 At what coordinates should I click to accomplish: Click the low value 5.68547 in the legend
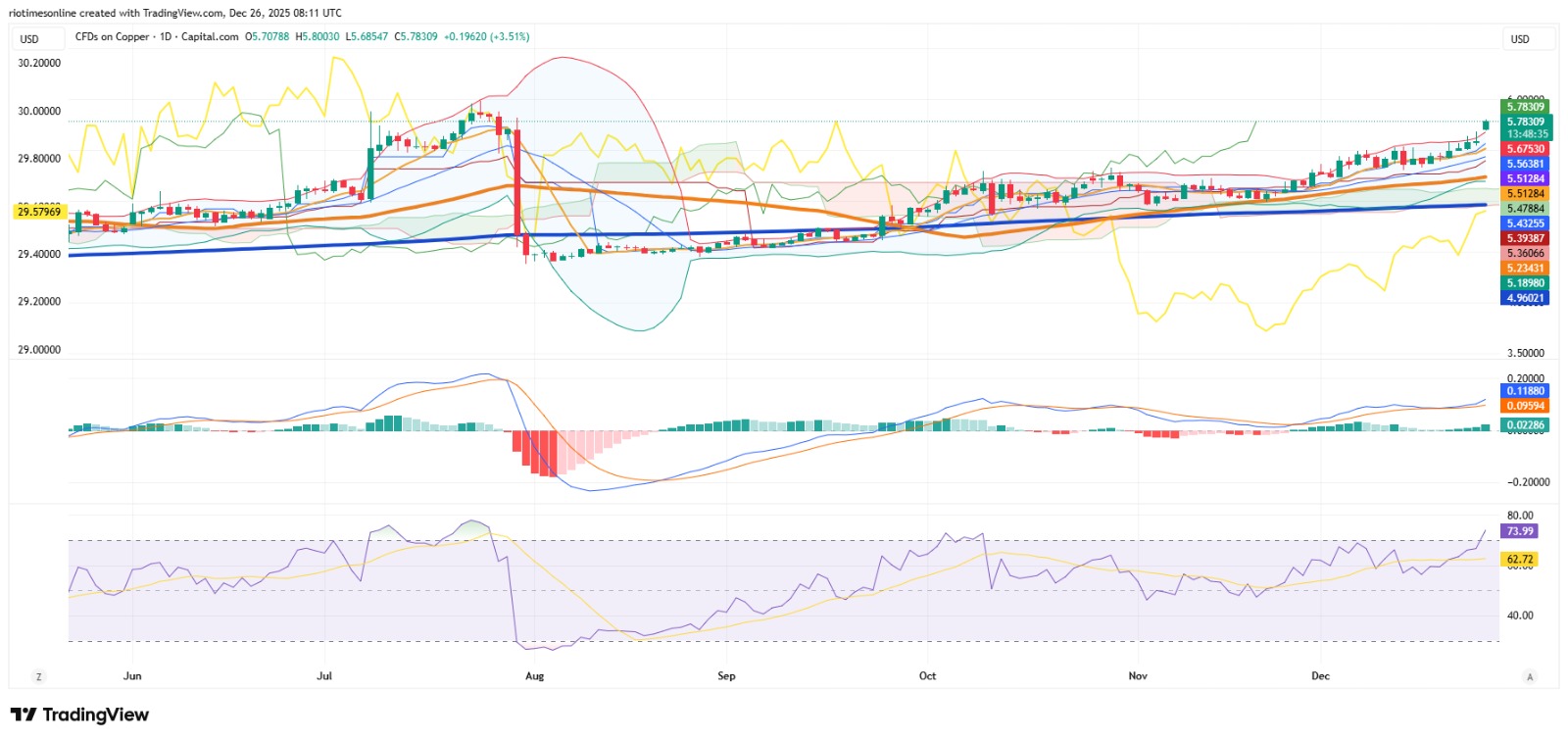click(368, 37)
